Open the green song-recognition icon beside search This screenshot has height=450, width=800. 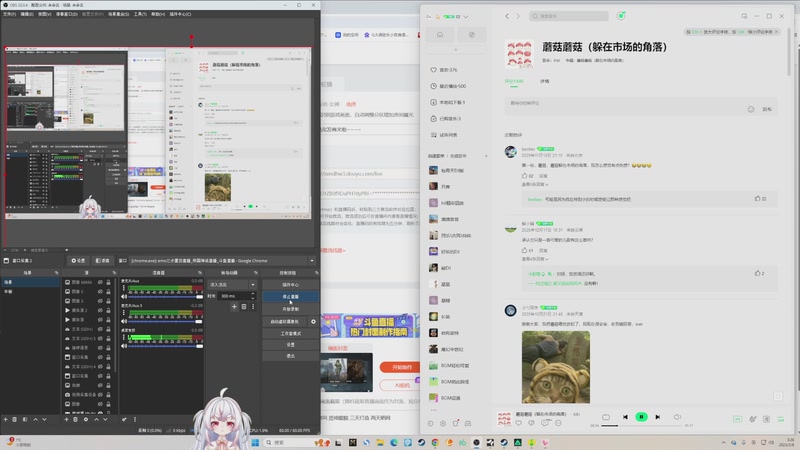(621, 16)
